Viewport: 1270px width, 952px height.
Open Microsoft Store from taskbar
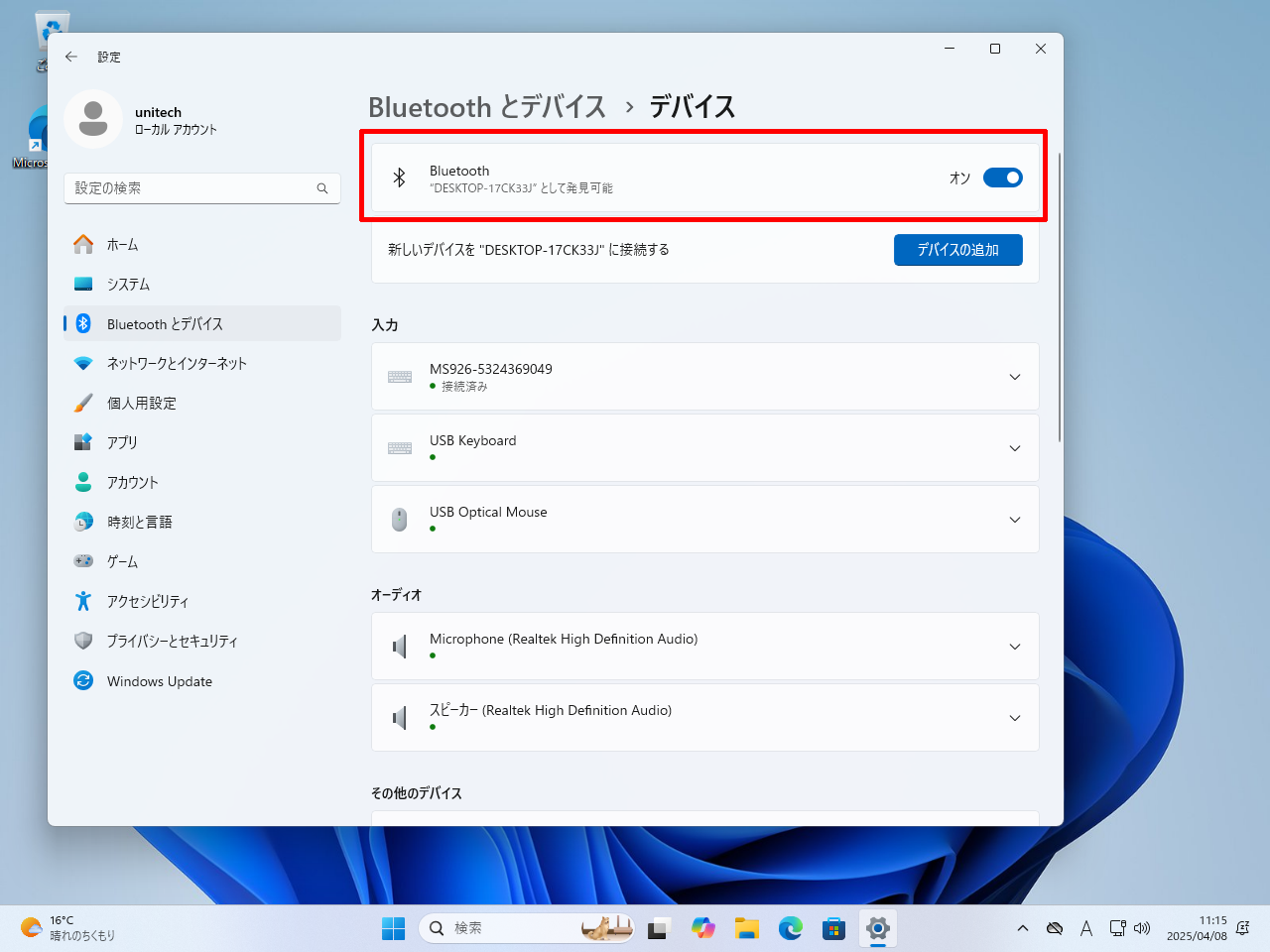(x=834, y=928)
